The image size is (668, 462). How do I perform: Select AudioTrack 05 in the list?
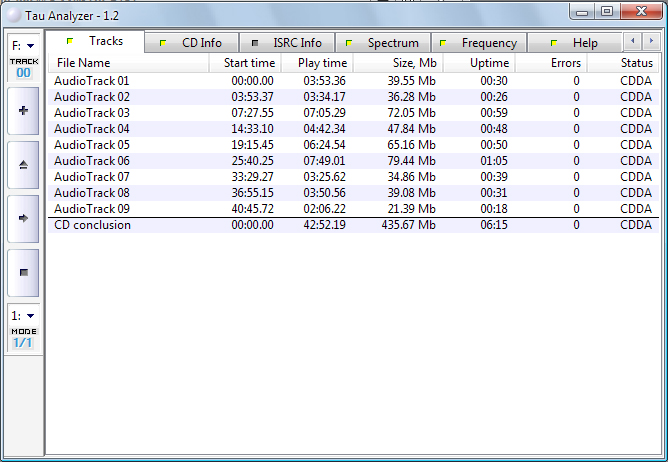coord(92,145)
